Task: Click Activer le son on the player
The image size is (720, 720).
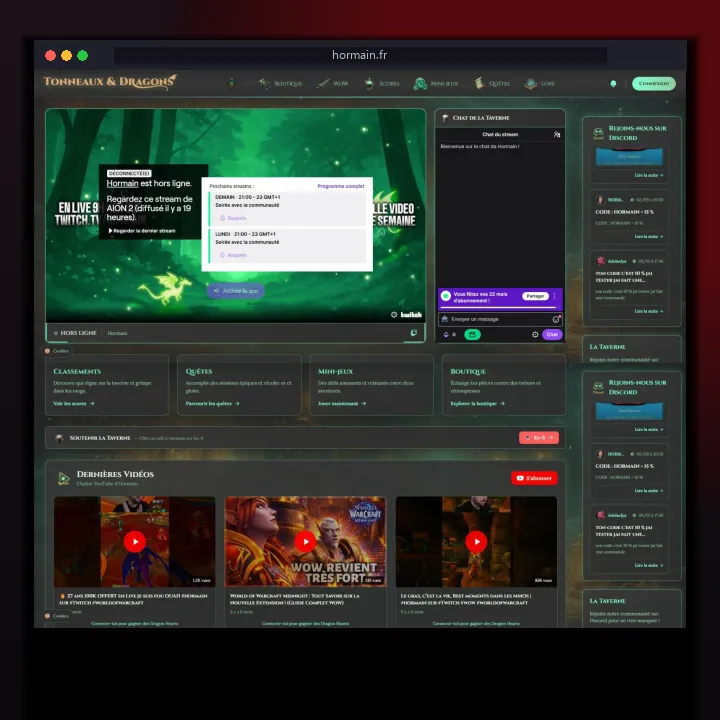Action: point(236,291)
